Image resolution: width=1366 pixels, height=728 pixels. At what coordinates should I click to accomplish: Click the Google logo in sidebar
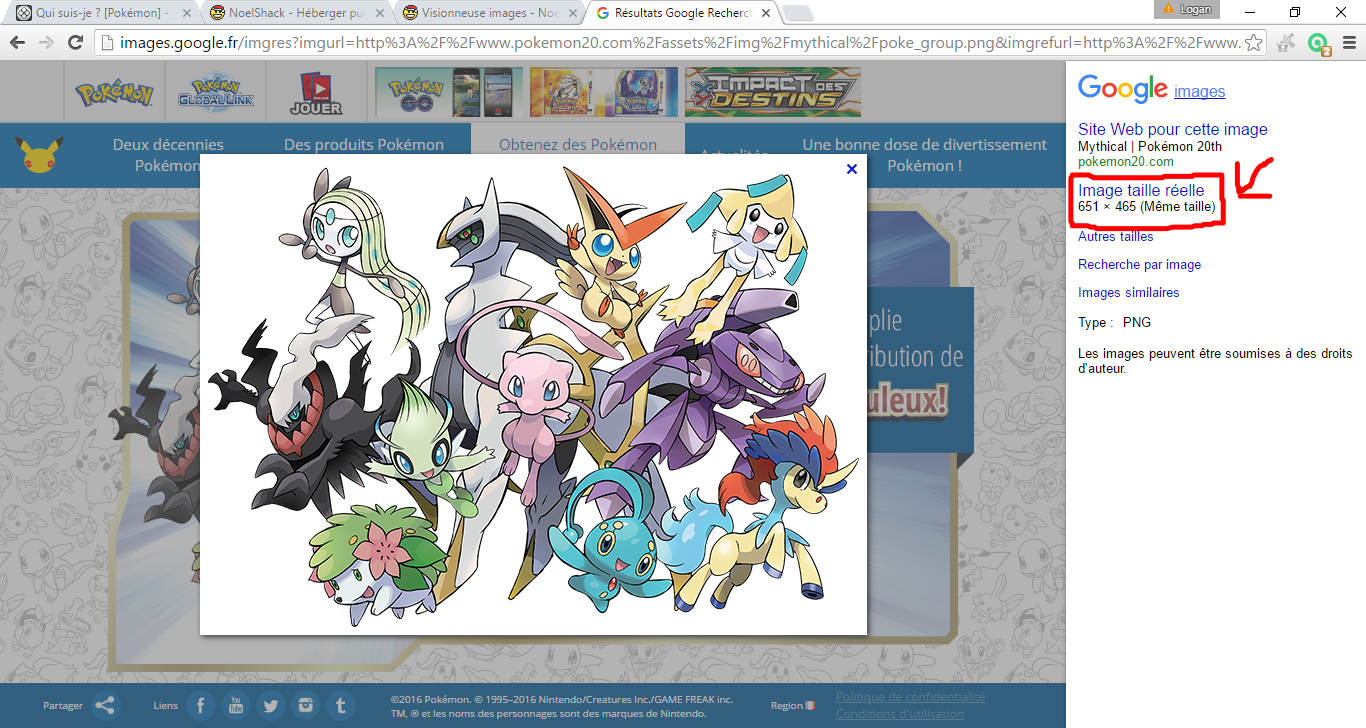(1122, 89)
